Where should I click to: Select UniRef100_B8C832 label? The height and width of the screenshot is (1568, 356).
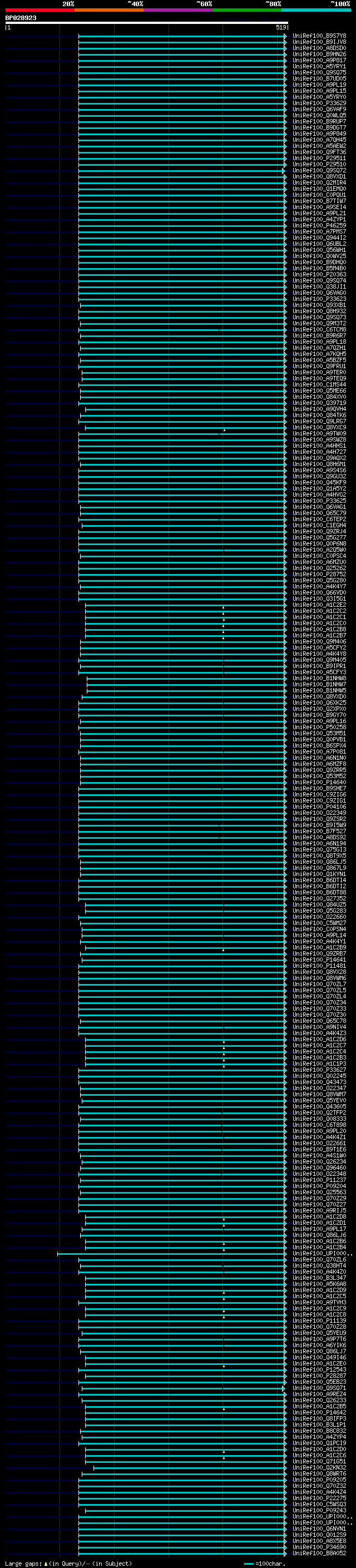tap(319, 1431)
